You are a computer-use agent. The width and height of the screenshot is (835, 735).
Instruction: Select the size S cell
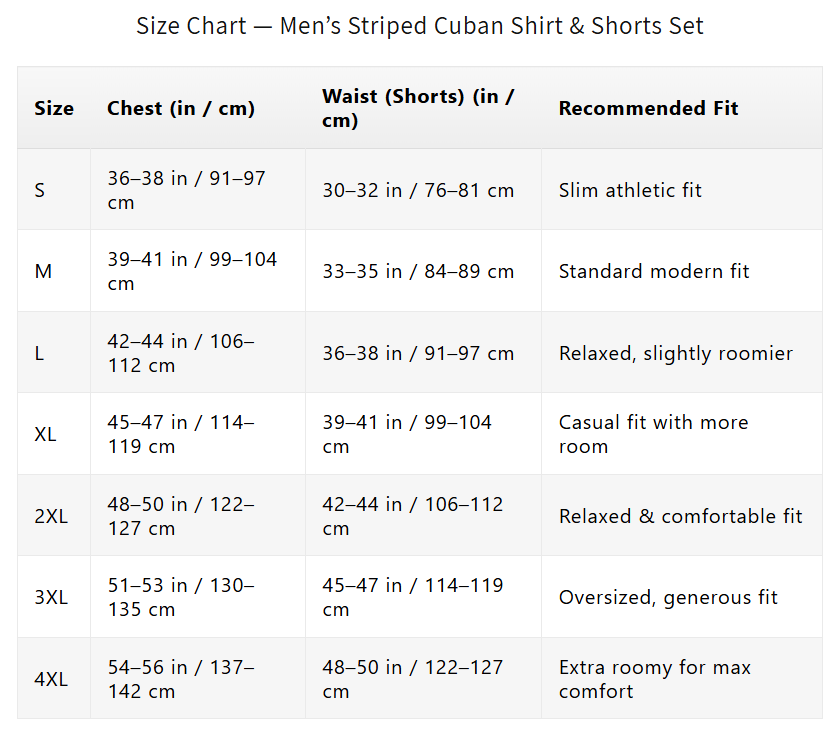click(x=40, y=190)
